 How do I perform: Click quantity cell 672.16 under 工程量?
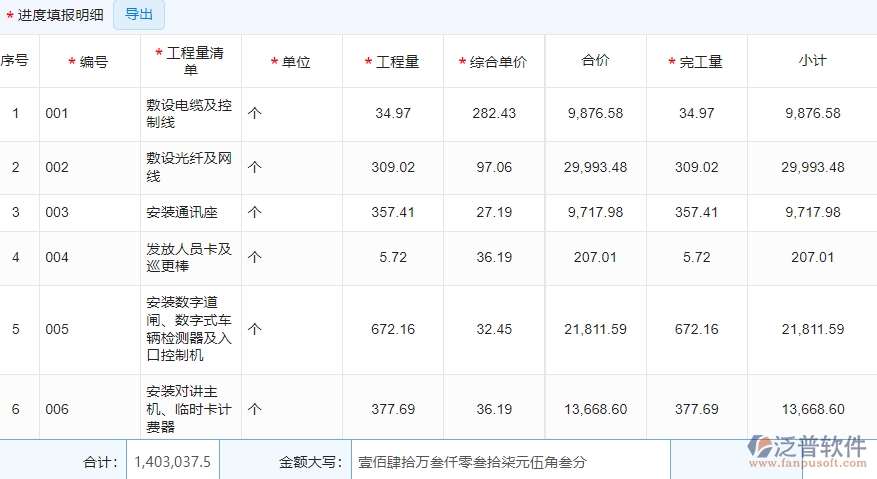(393, 329)
